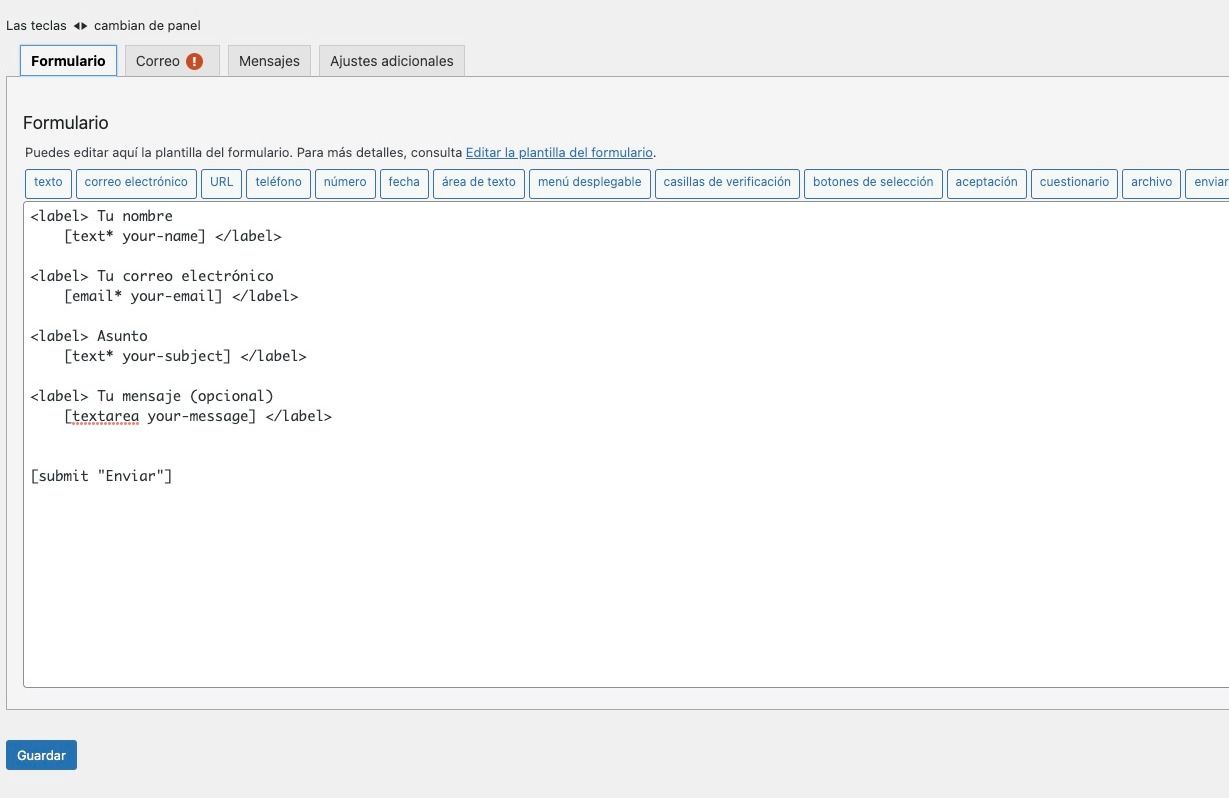Open the Correo tab
The image size is (1229, 798).
pos(171,61)
